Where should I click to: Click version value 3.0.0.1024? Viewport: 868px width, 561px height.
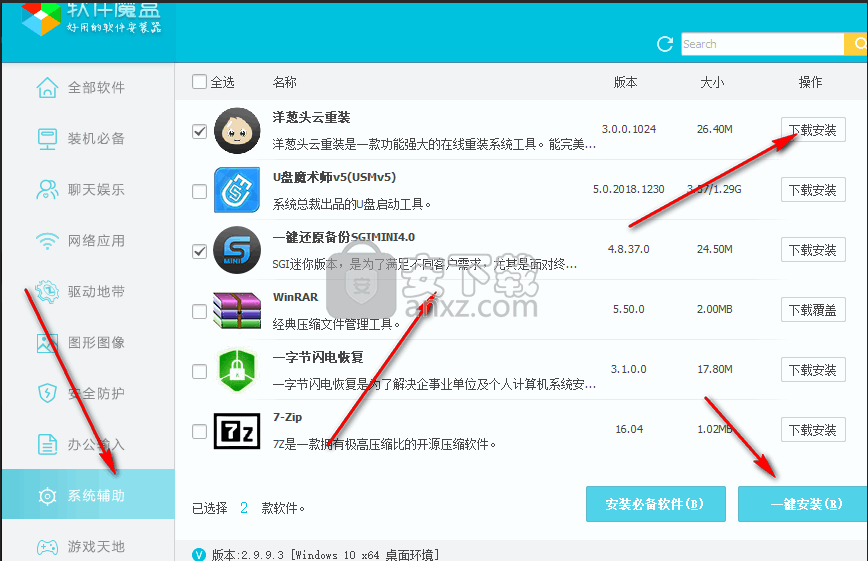point(629,129)
